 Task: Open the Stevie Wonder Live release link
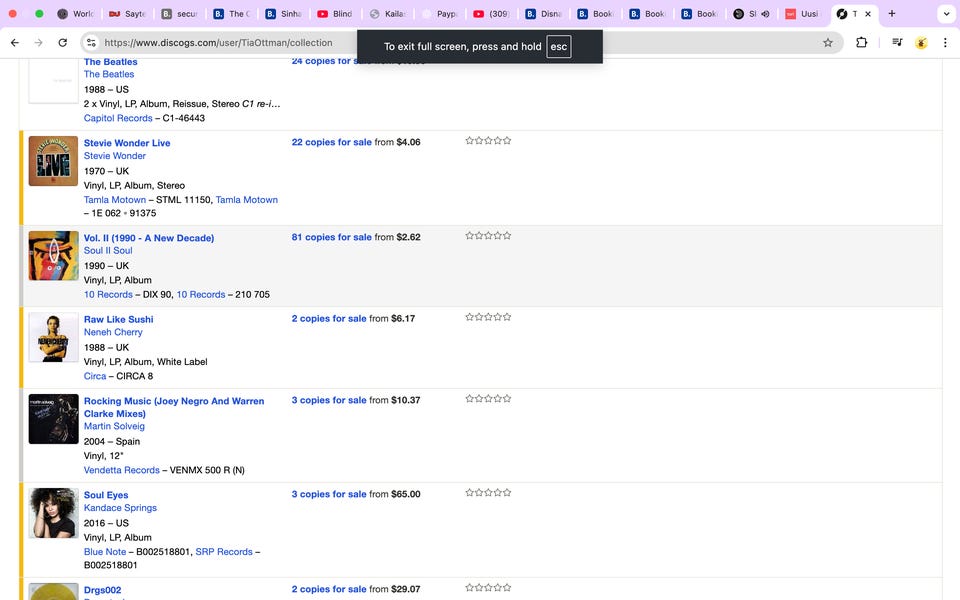(127, 143)
